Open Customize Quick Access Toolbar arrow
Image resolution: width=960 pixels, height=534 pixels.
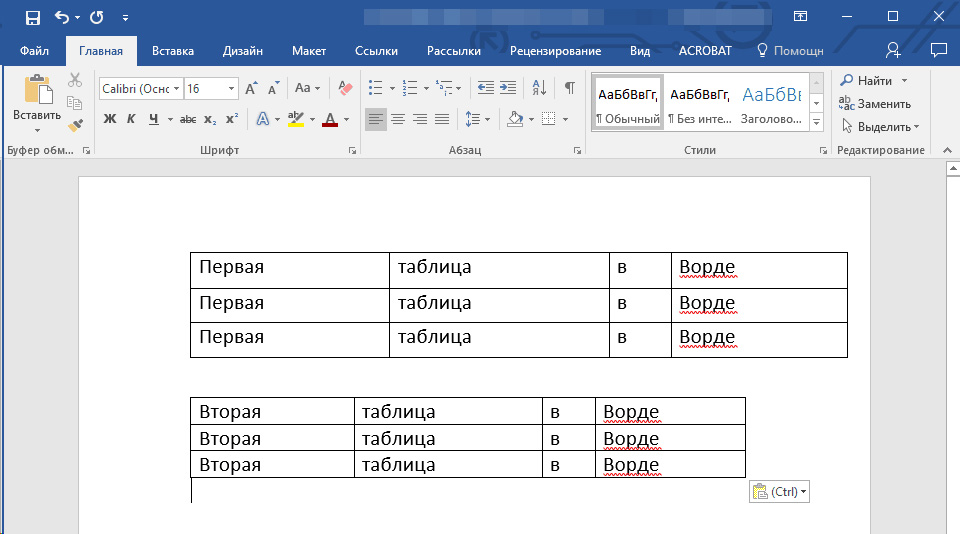pyautogui.click(x=125, y=18)
